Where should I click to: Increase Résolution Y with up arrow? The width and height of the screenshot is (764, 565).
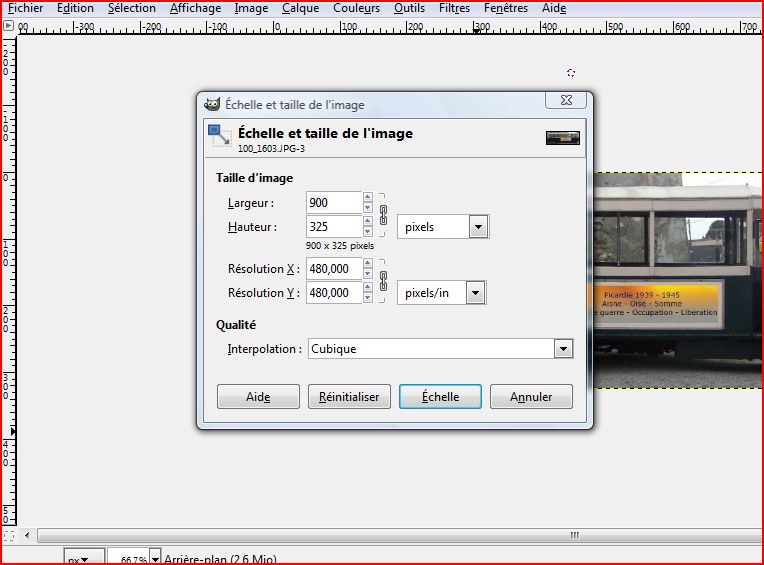(x=368, y=287)
